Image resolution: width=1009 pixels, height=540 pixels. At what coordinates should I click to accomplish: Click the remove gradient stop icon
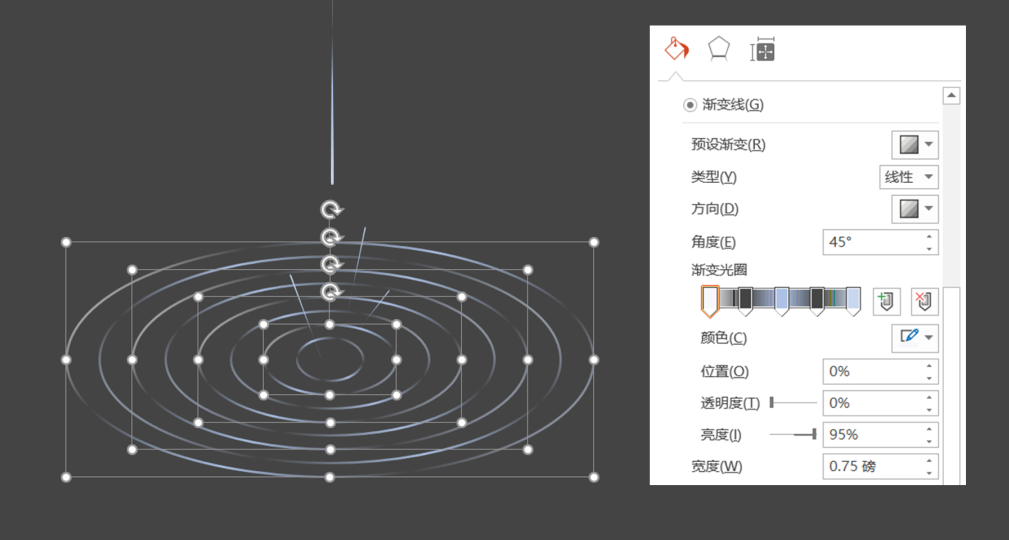[925, 301]
